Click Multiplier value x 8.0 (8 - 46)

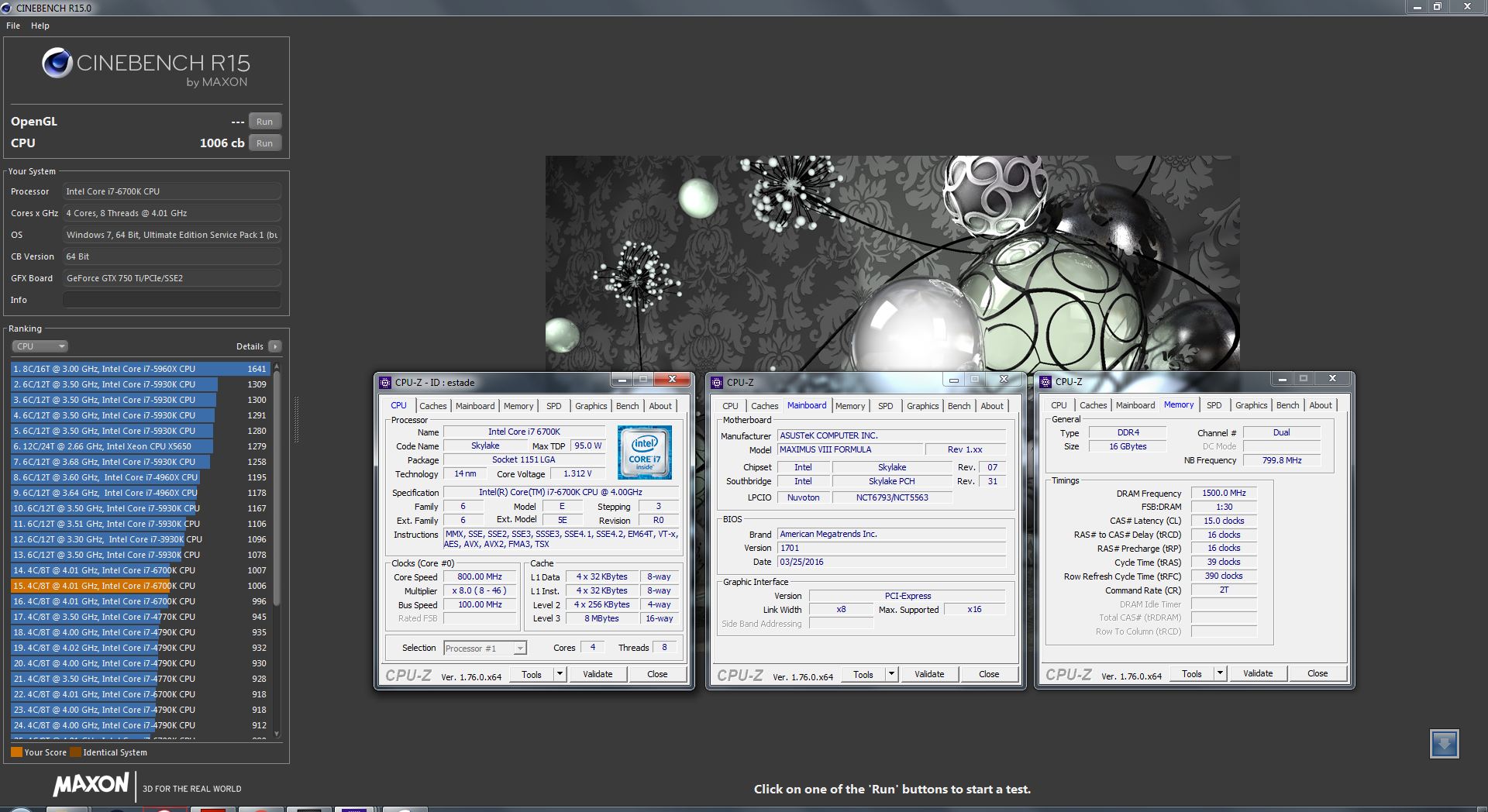pyautogui.click(x=480, y=590)
